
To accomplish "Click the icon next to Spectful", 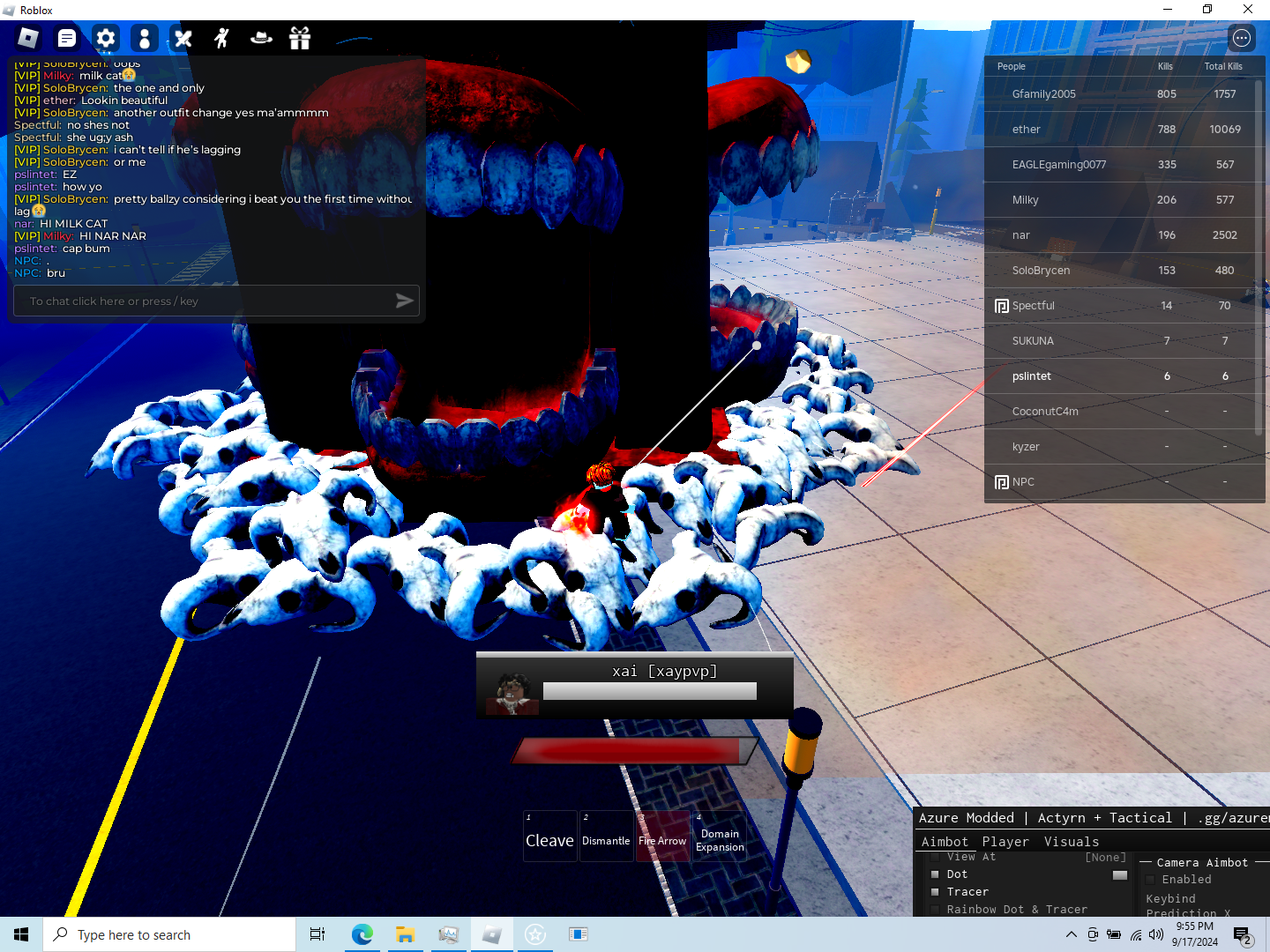I will coord(1001,306).
